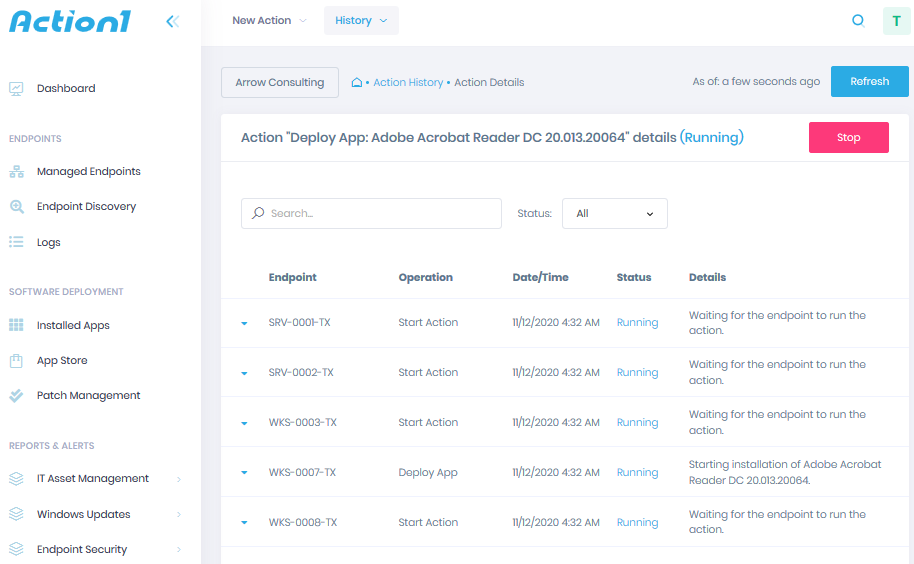Sort by Date/Time column header

click(x=540, y=277)
